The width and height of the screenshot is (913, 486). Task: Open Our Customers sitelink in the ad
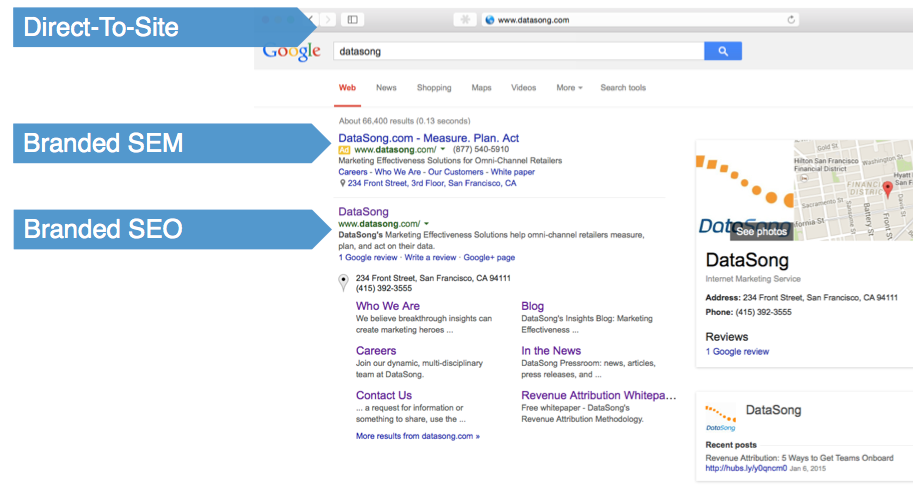tap(455, 172)
